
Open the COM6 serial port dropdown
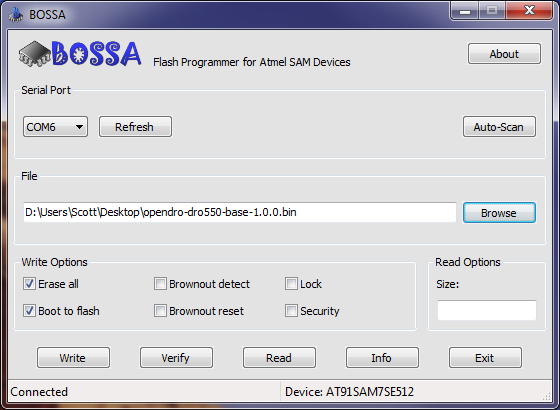pyautogui.click(x=55, y=127)
